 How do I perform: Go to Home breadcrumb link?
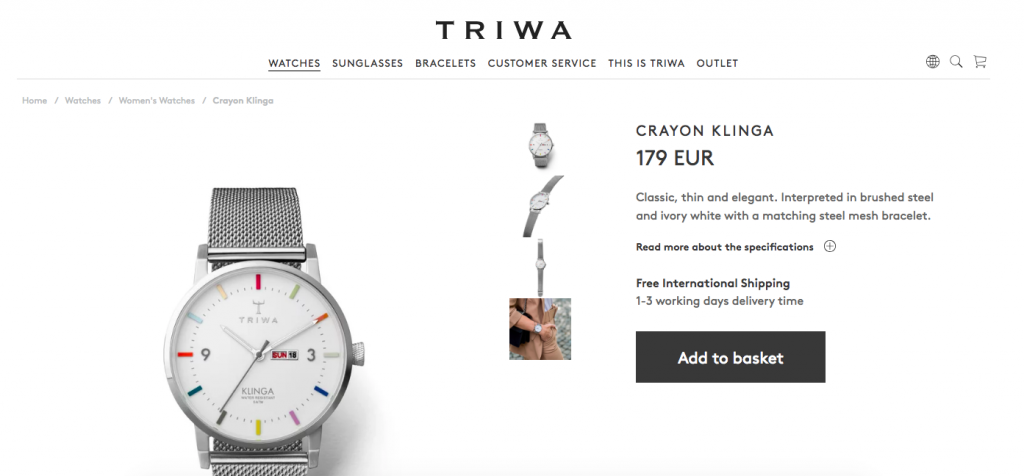tap(35, 101)
